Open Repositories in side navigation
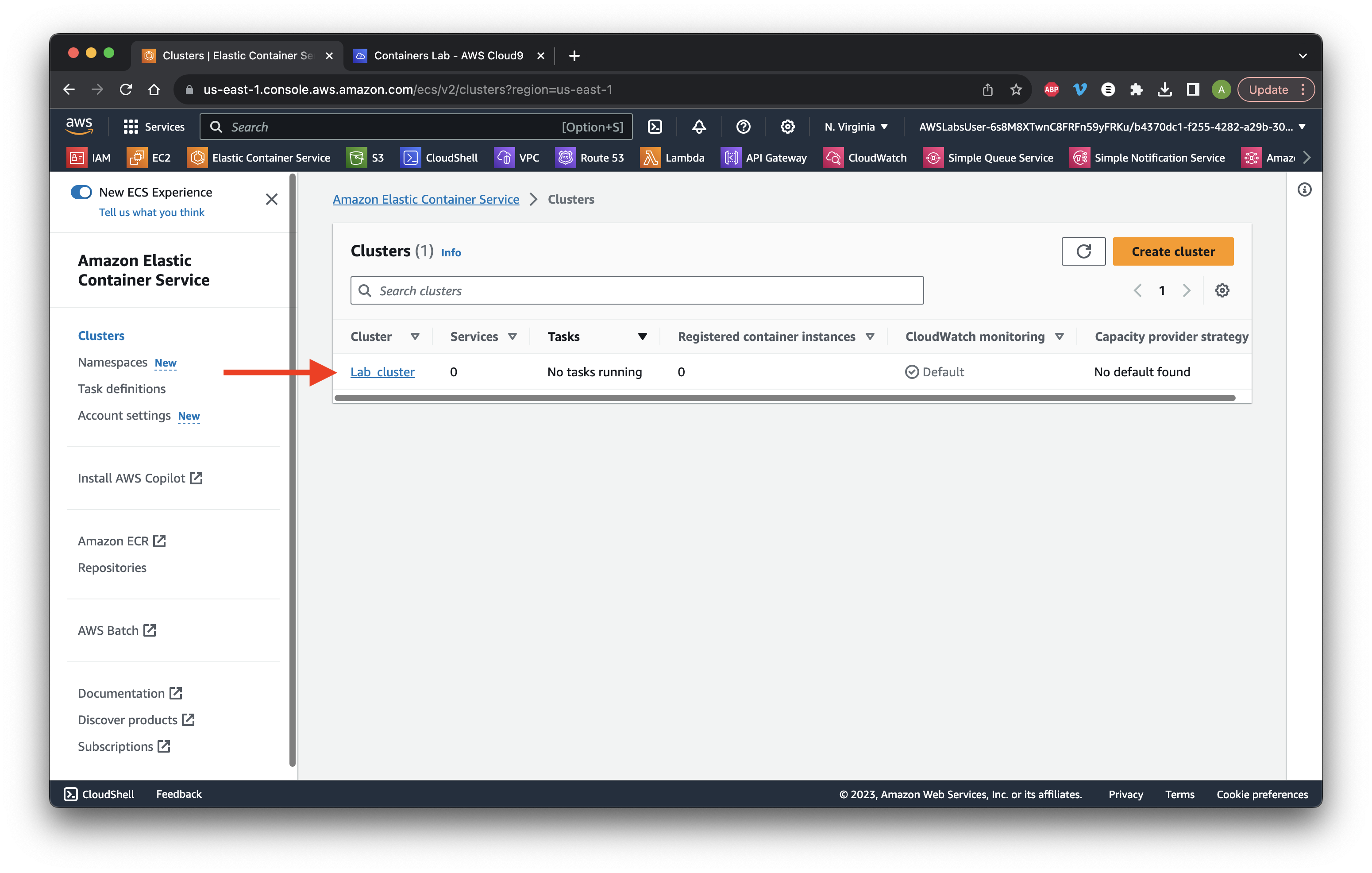This screenshot has width=1372, height=873. tap(112, 568)
